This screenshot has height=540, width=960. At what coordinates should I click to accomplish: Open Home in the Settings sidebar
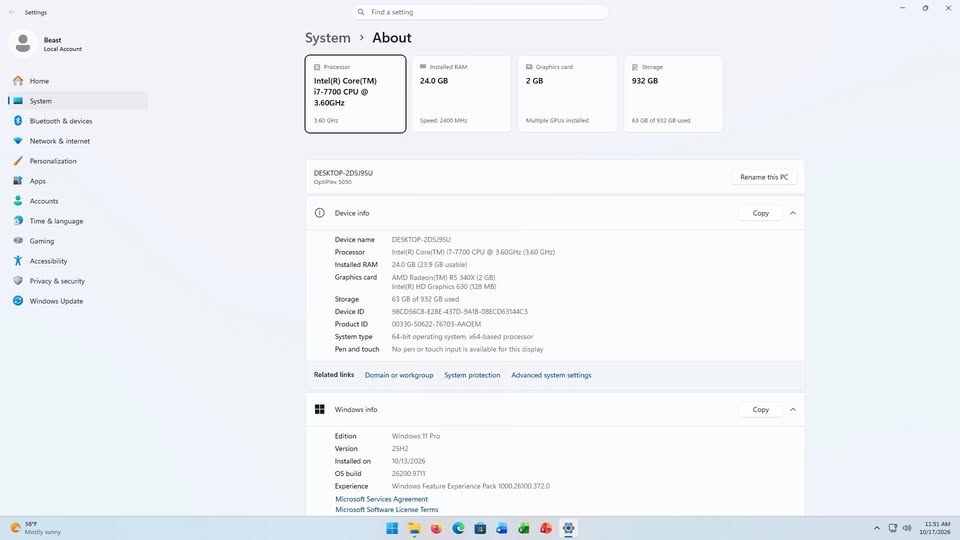78,81
